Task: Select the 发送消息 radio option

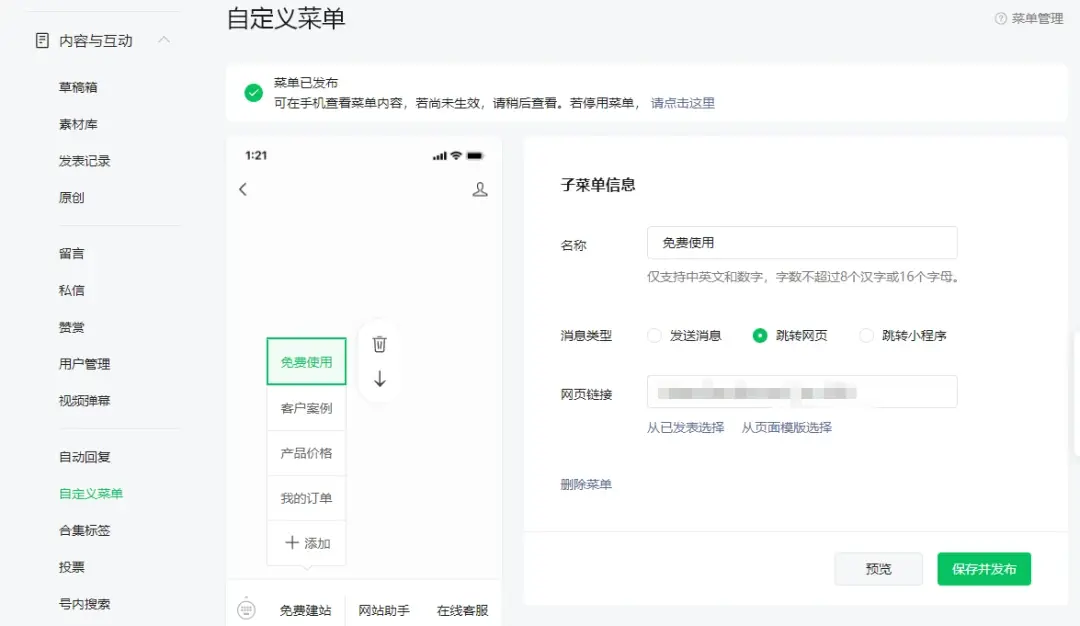Action: click(654, 335)
